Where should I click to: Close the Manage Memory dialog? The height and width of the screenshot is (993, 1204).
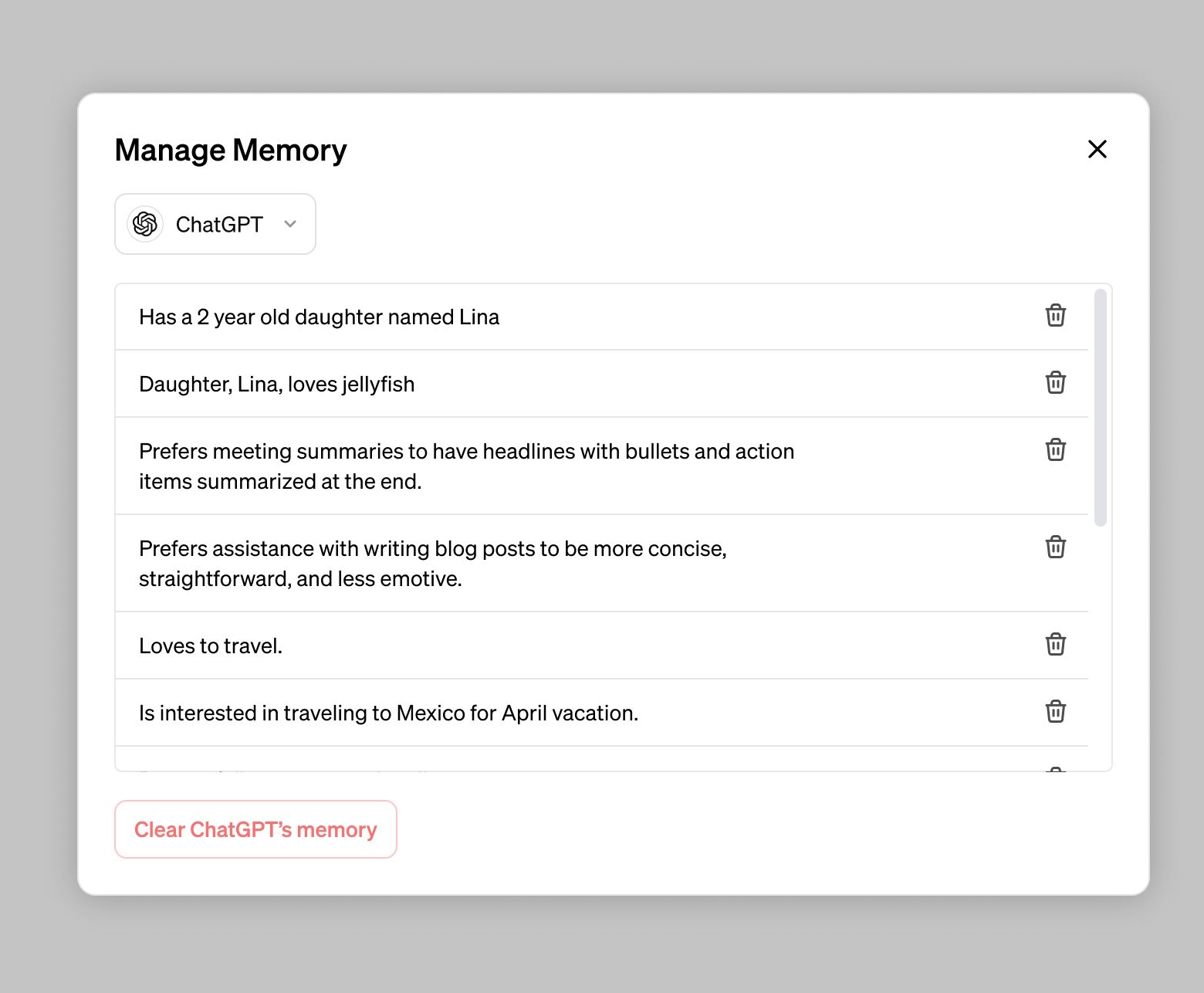pyautogui.click(x=1097, y=149)
